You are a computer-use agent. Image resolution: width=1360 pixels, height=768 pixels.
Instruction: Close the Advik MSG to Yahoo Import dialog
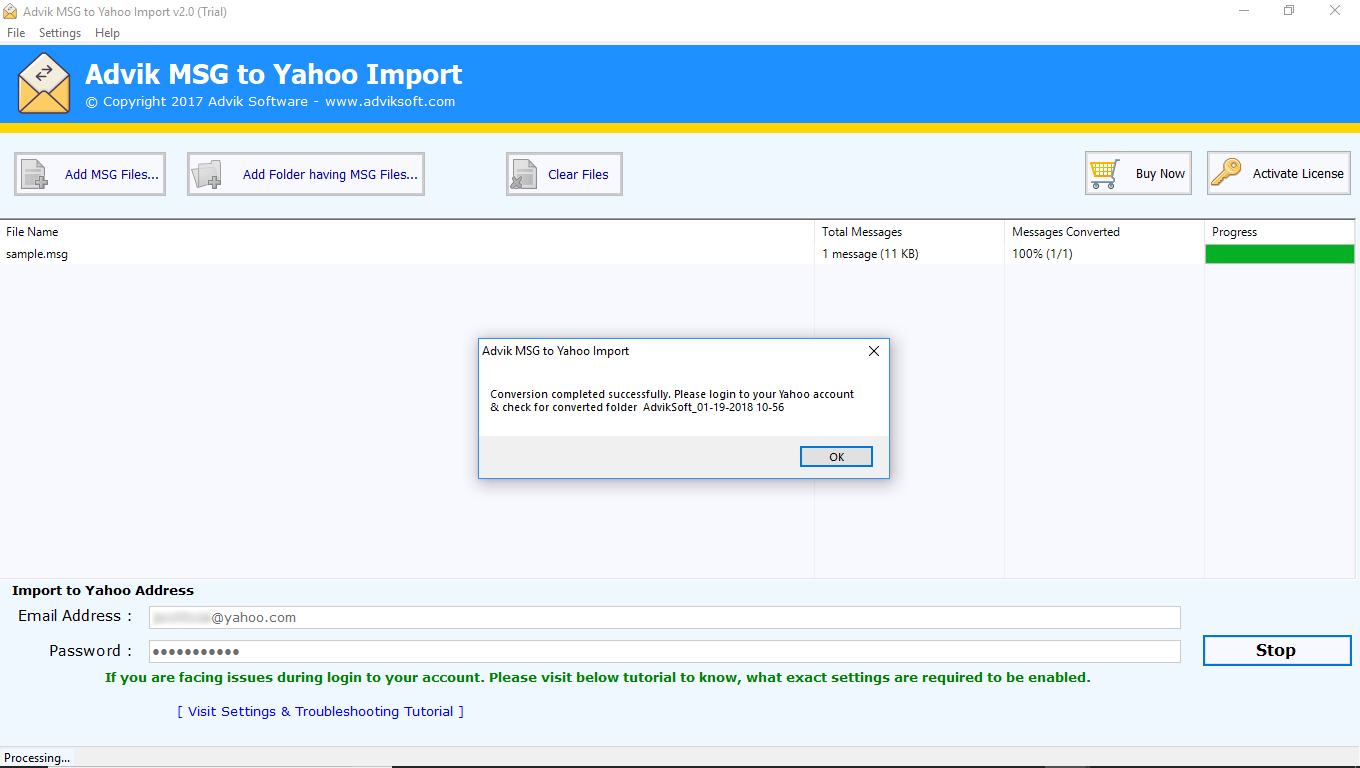873,351
